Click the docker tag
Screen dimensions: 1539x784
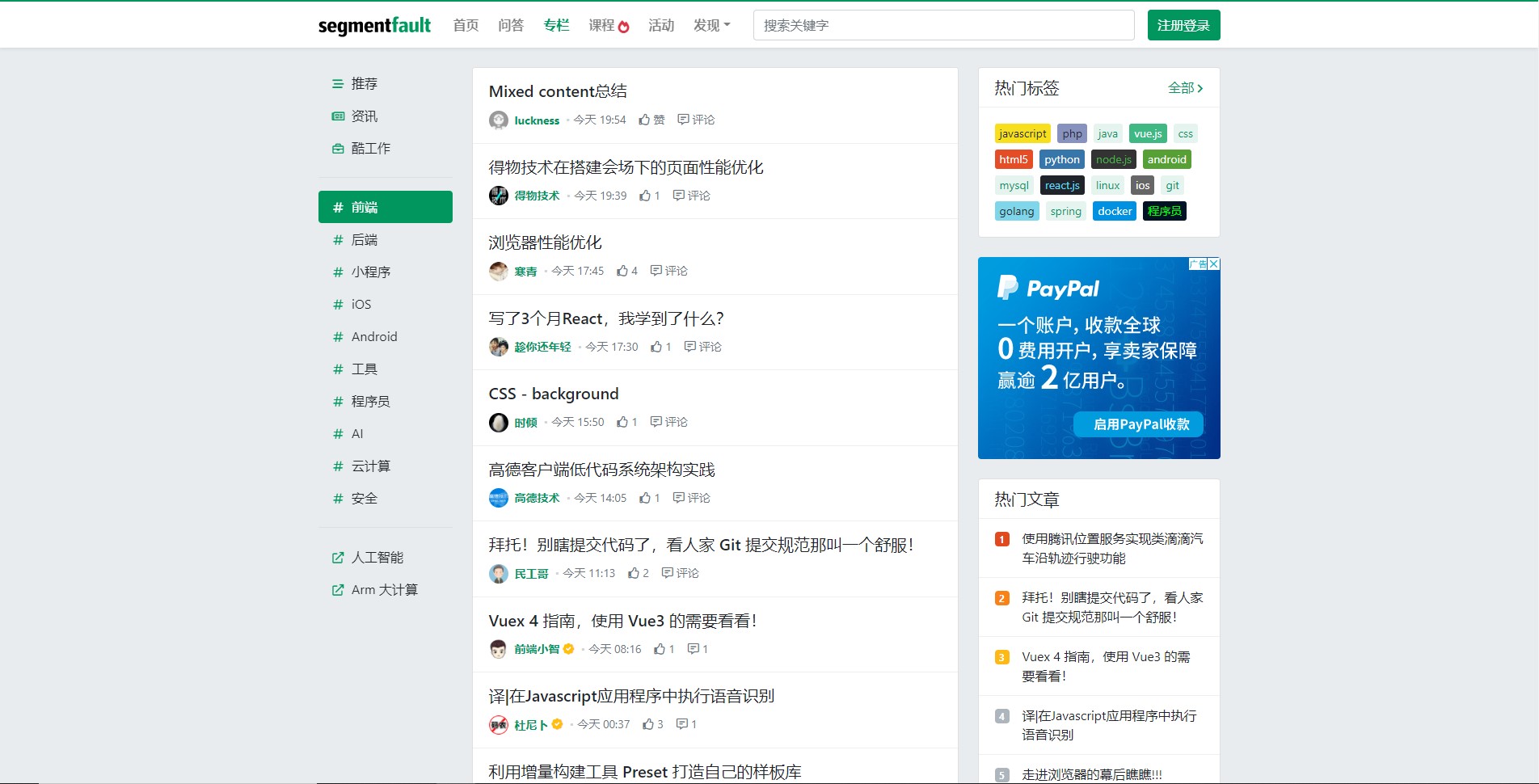[1115, 212]
